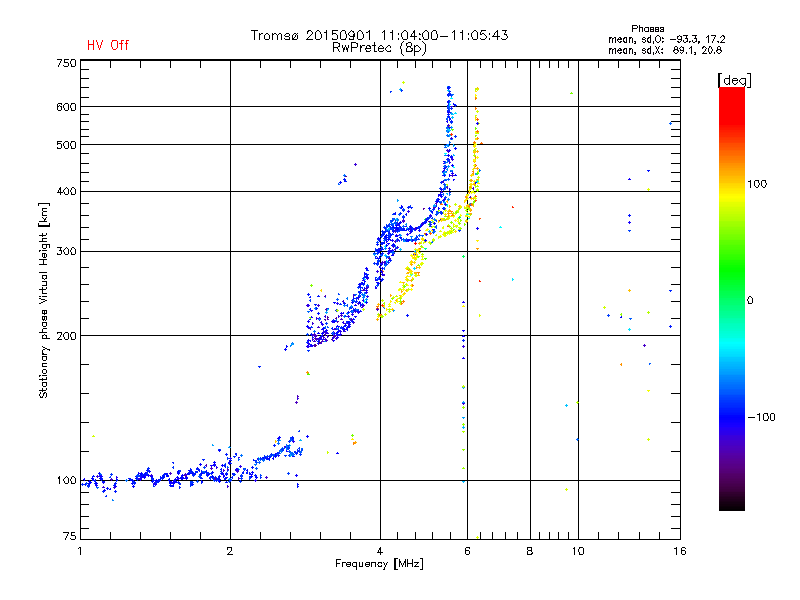Click the colorbar '100' tick label
Image resolution: width=800 pixels, height=600 pixels.
coord(757,184)
